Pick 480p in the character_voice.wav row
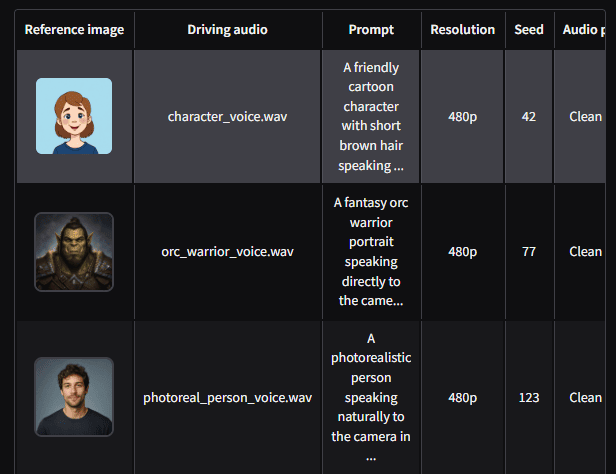 (x=462, y=117)
